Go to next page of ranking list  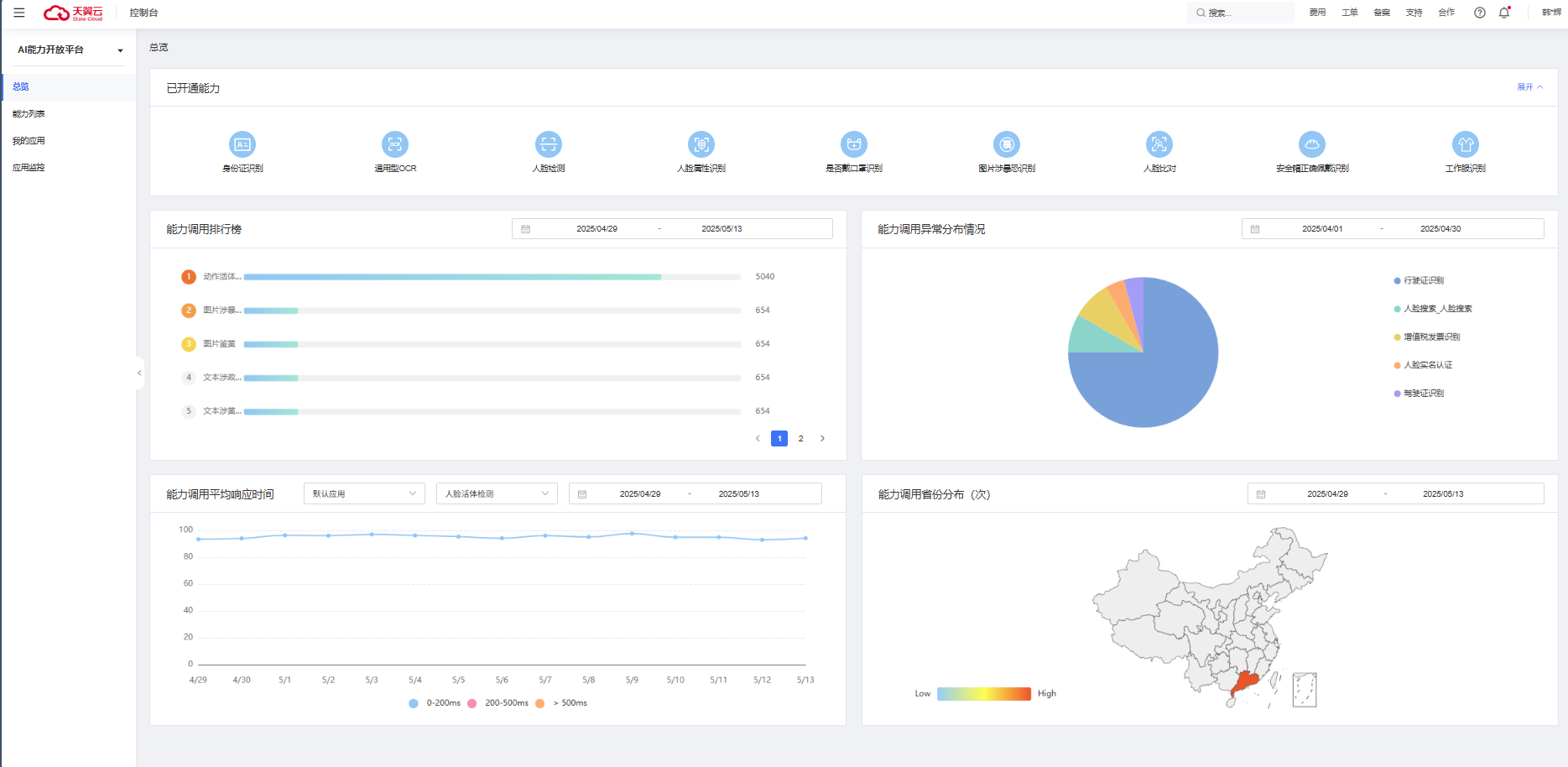822,439
